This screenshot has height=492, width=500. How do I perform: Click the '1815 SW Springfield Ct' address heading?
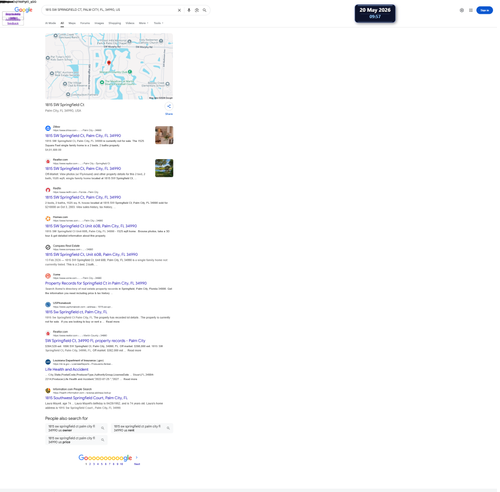[65, 105]
